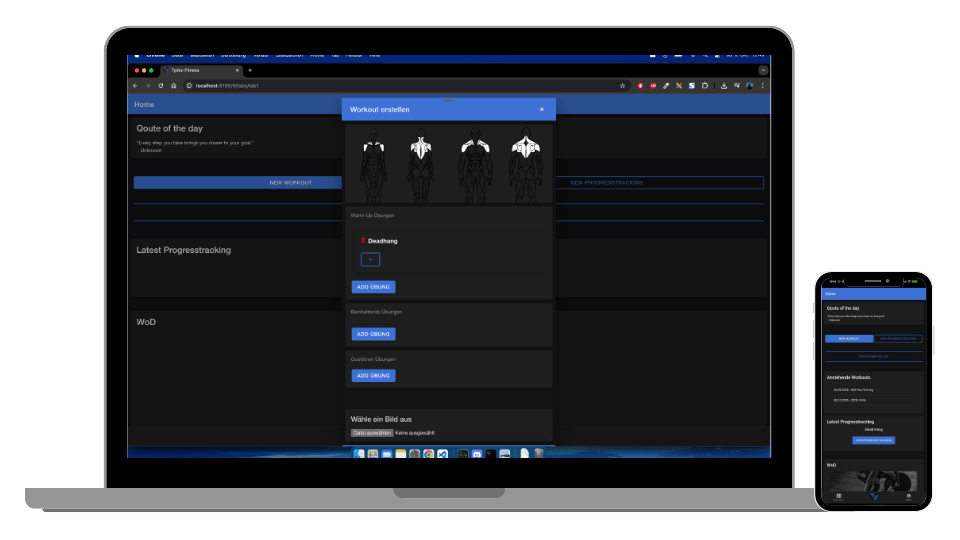The width and height of the screenshot is (960, 540).
Task: Click the Deadhang exercise name
Action: [383, 241]
